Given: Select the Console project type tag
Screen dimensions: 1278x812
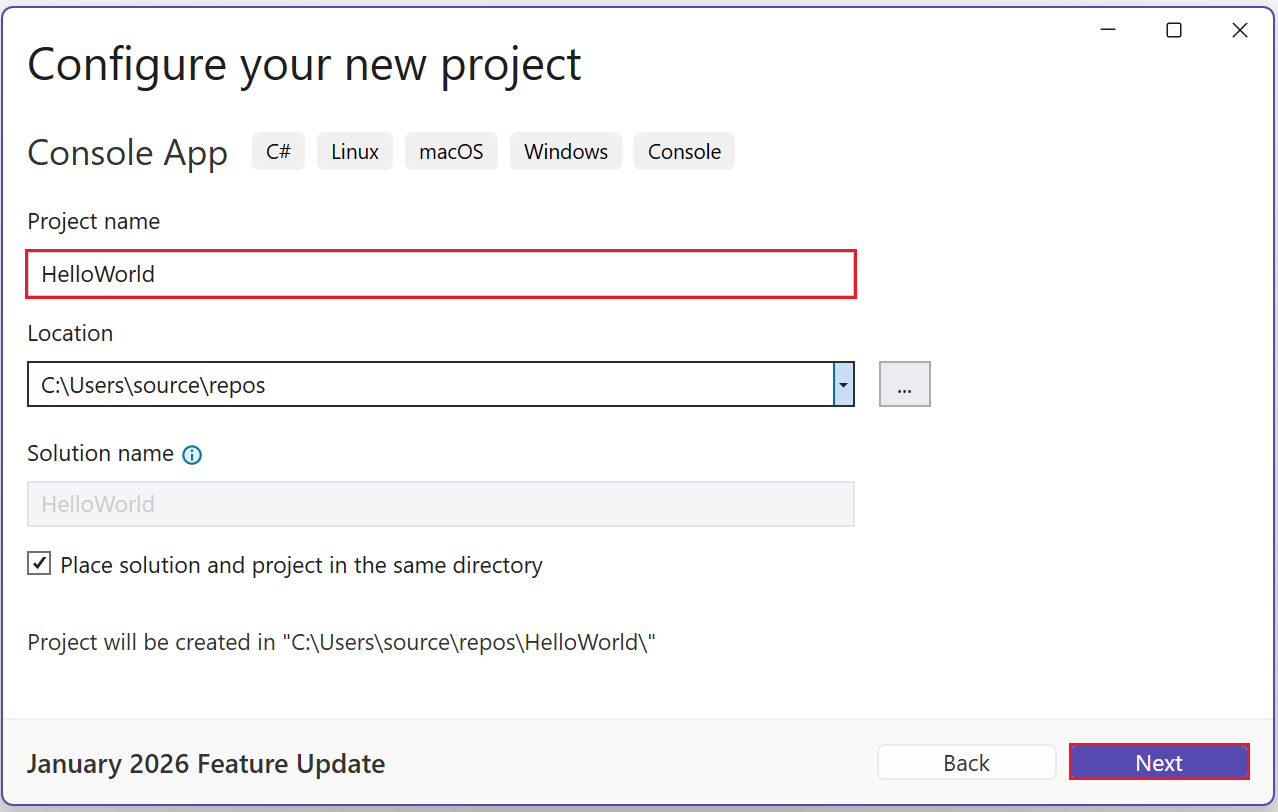Looking at the screenshot, I should tap(684, 151).
